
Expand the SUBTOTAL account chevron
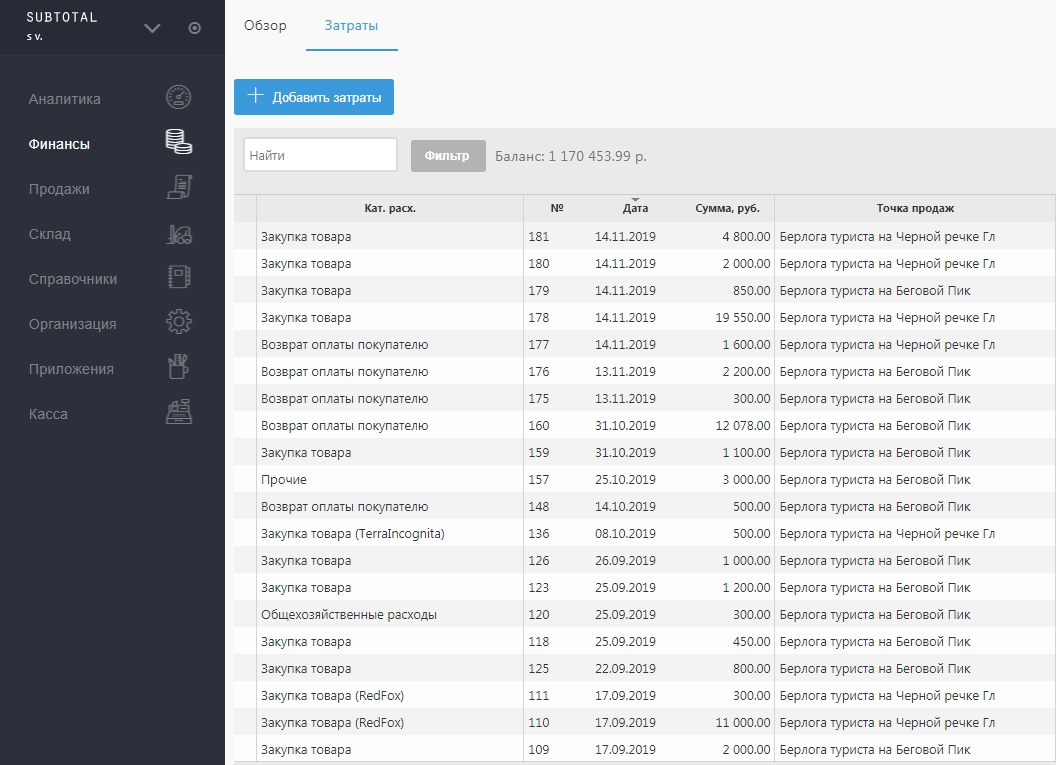click(152, 28)
